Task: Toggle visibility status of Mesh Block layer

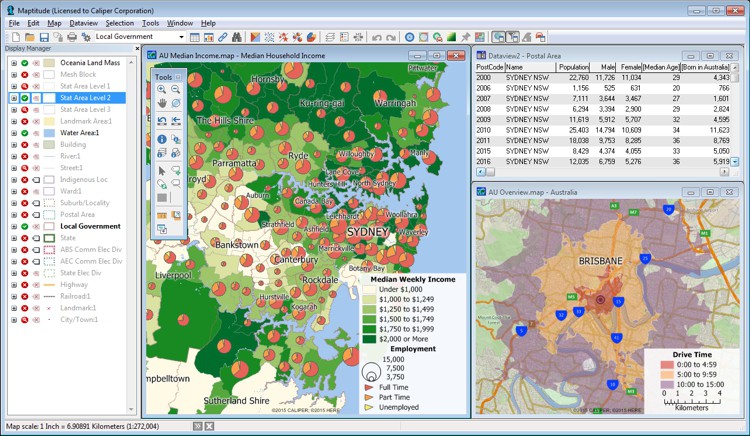Action: tap(24, 75)
